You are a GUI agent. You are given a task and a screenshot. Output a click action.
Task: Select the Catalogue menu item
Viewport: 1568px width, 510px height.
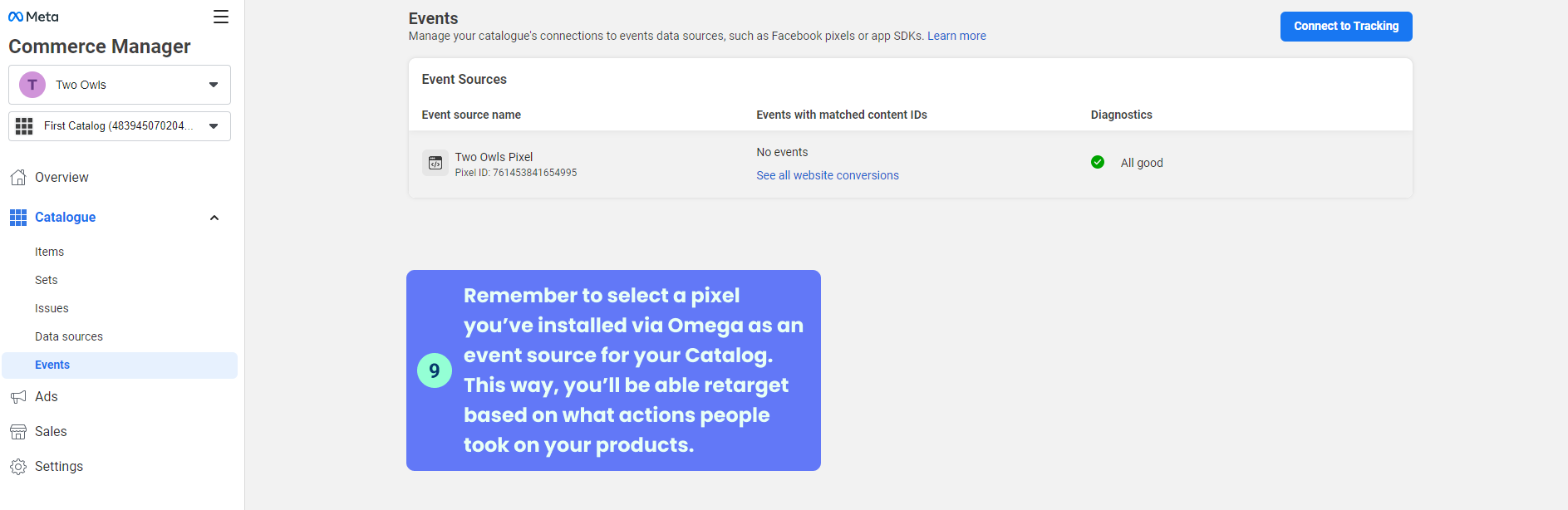[x=65, y=218]
